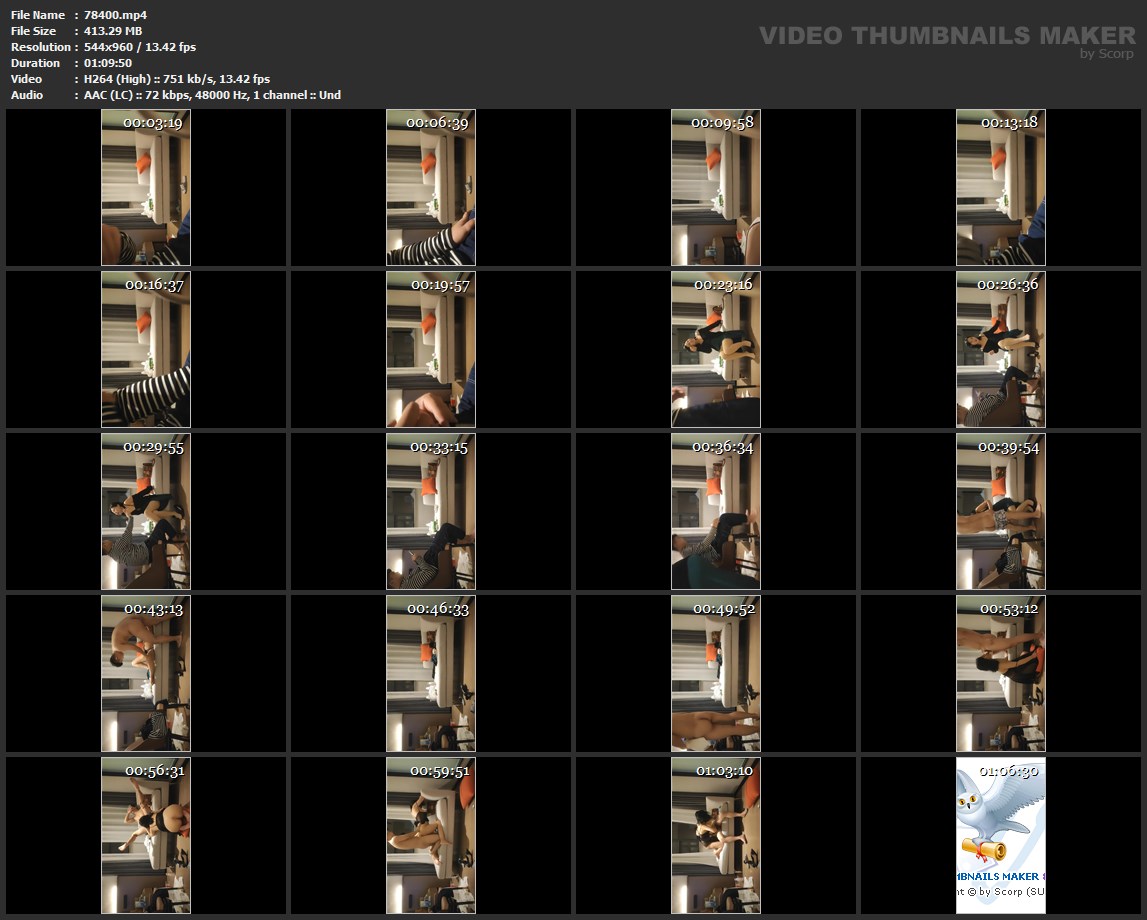This screenshot has width=1147, height=920.
Task: Select the thumbnail marked 00:13:18
Action: tap(1001, 188)
